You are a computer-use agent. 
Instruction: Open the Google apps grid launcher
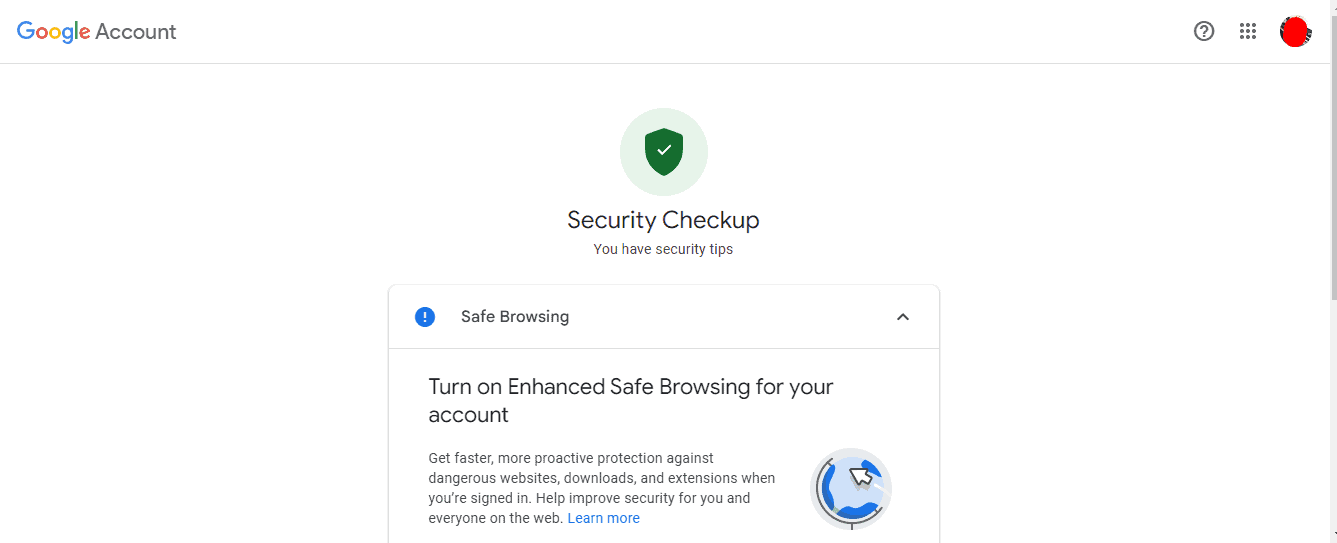coord(1248,31)
